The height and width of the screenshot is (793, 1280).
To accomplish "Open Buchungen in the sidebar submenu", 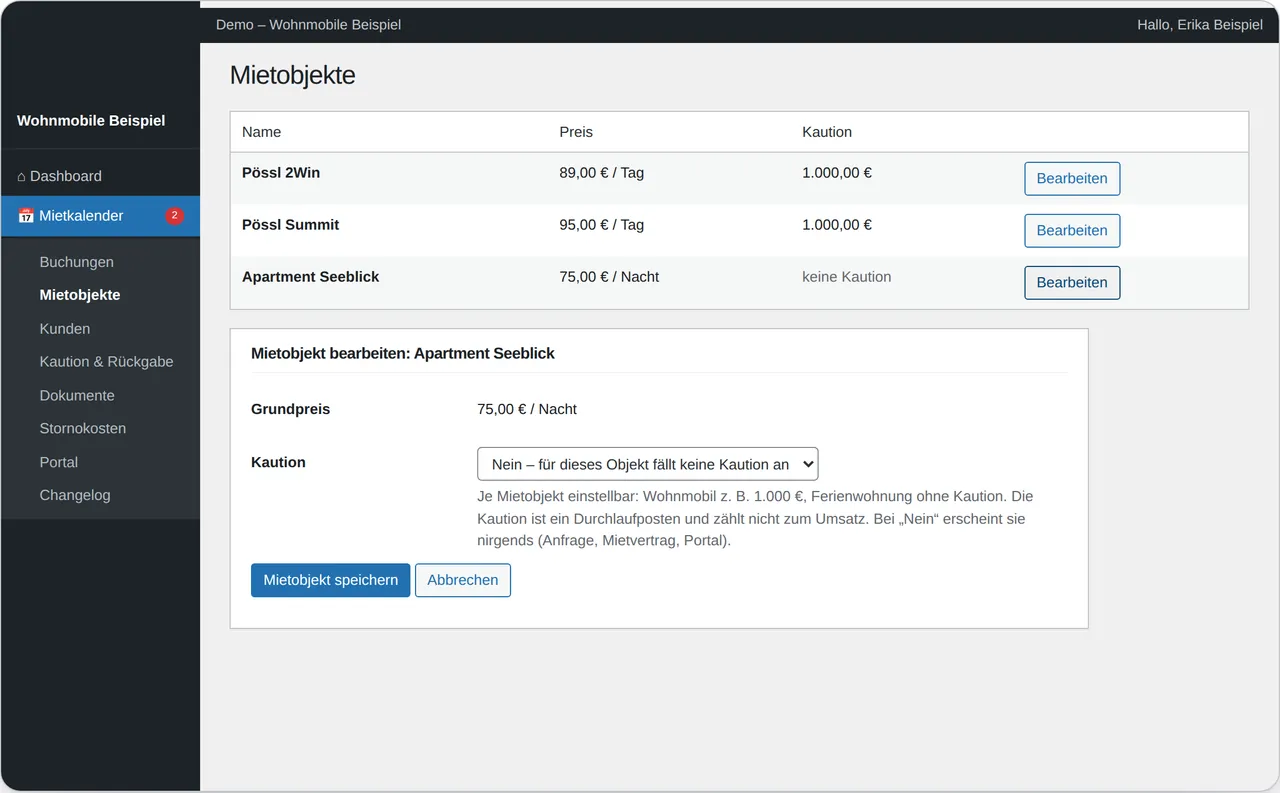I will 77,262.
